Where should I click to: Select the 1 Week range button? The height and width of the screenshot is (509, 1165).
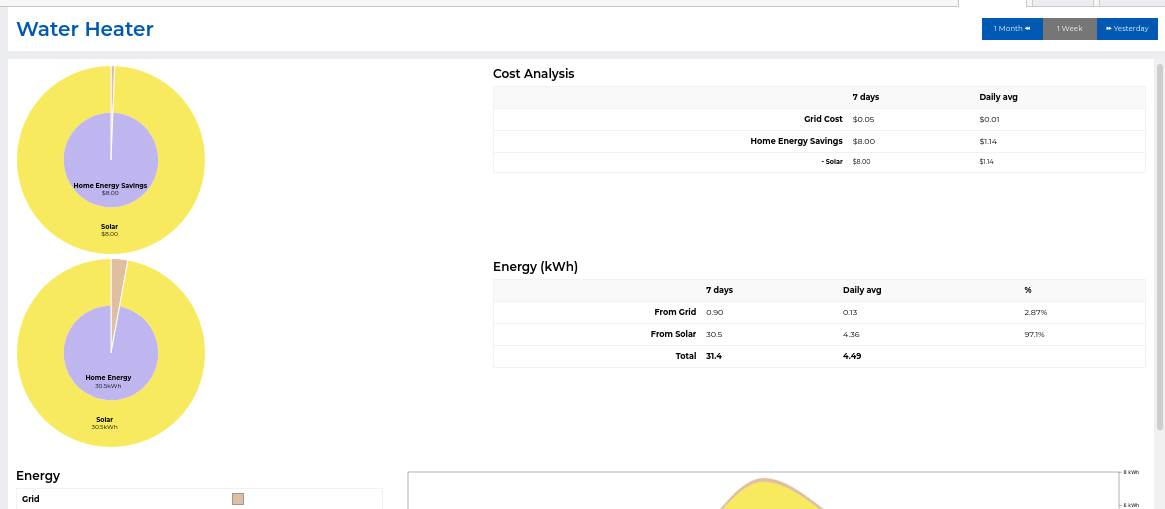[1069, 29]
